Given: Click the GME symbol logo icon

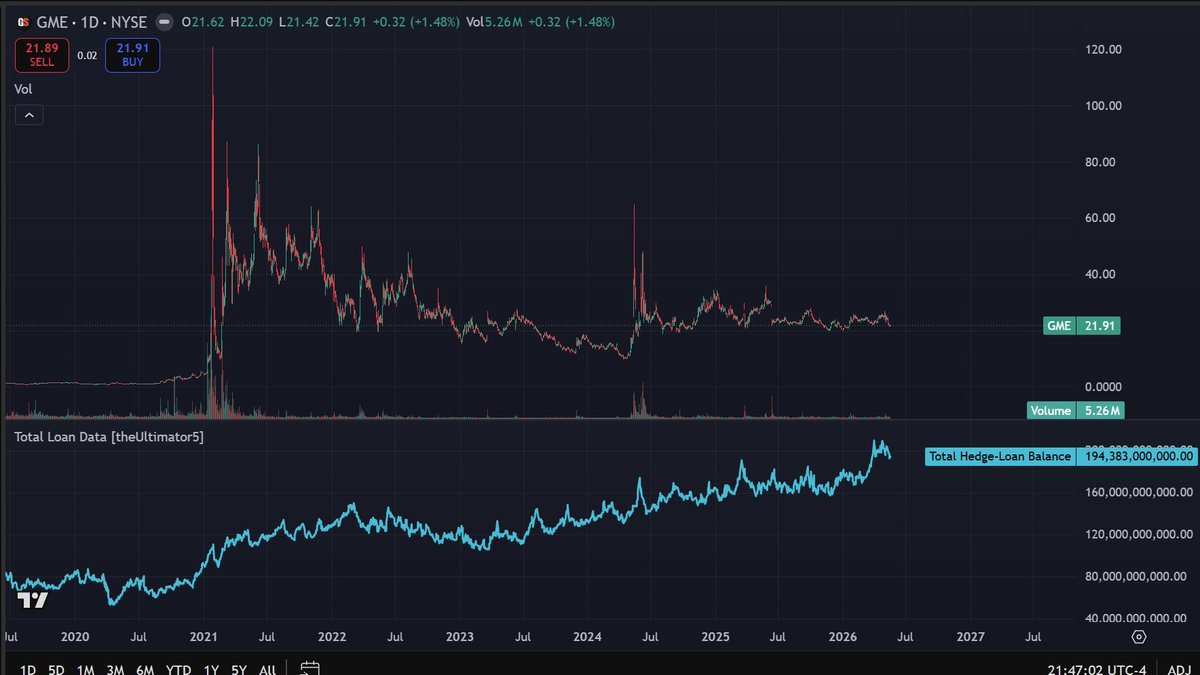Looking at the screenshot, I should 21,21.
